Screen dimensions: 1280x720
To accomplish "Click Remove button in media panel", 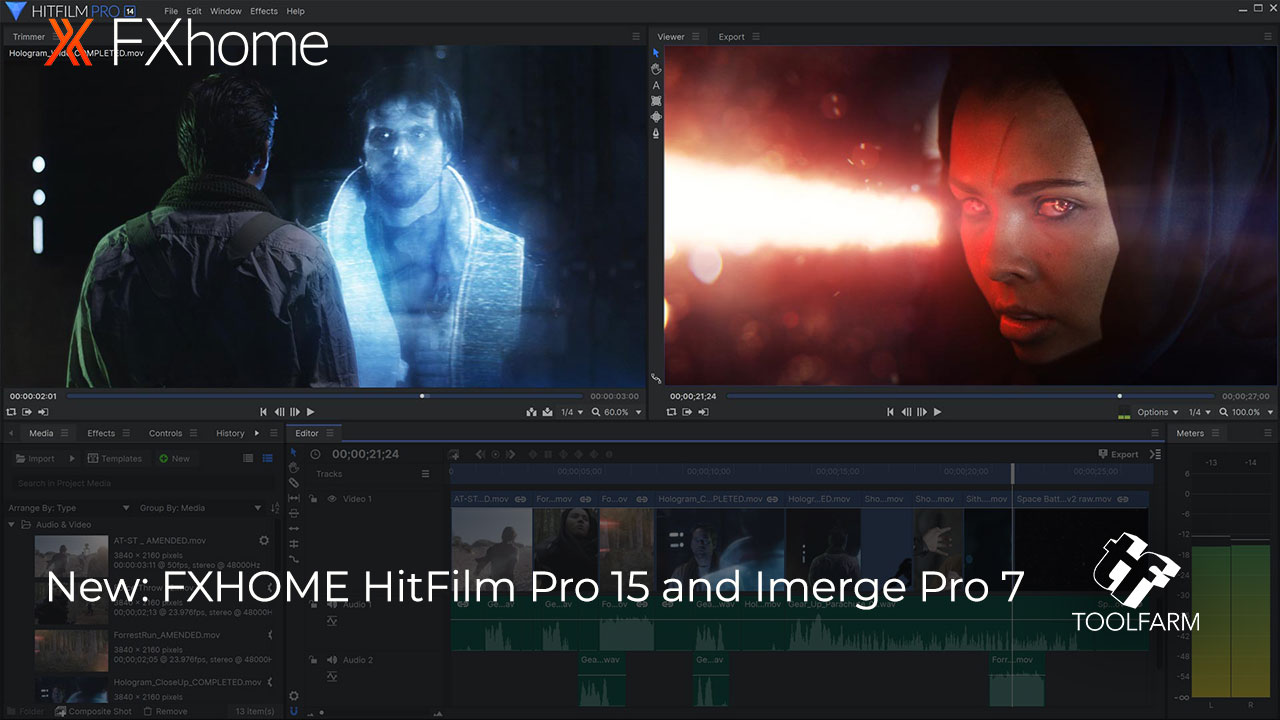I will click(166, 711).
